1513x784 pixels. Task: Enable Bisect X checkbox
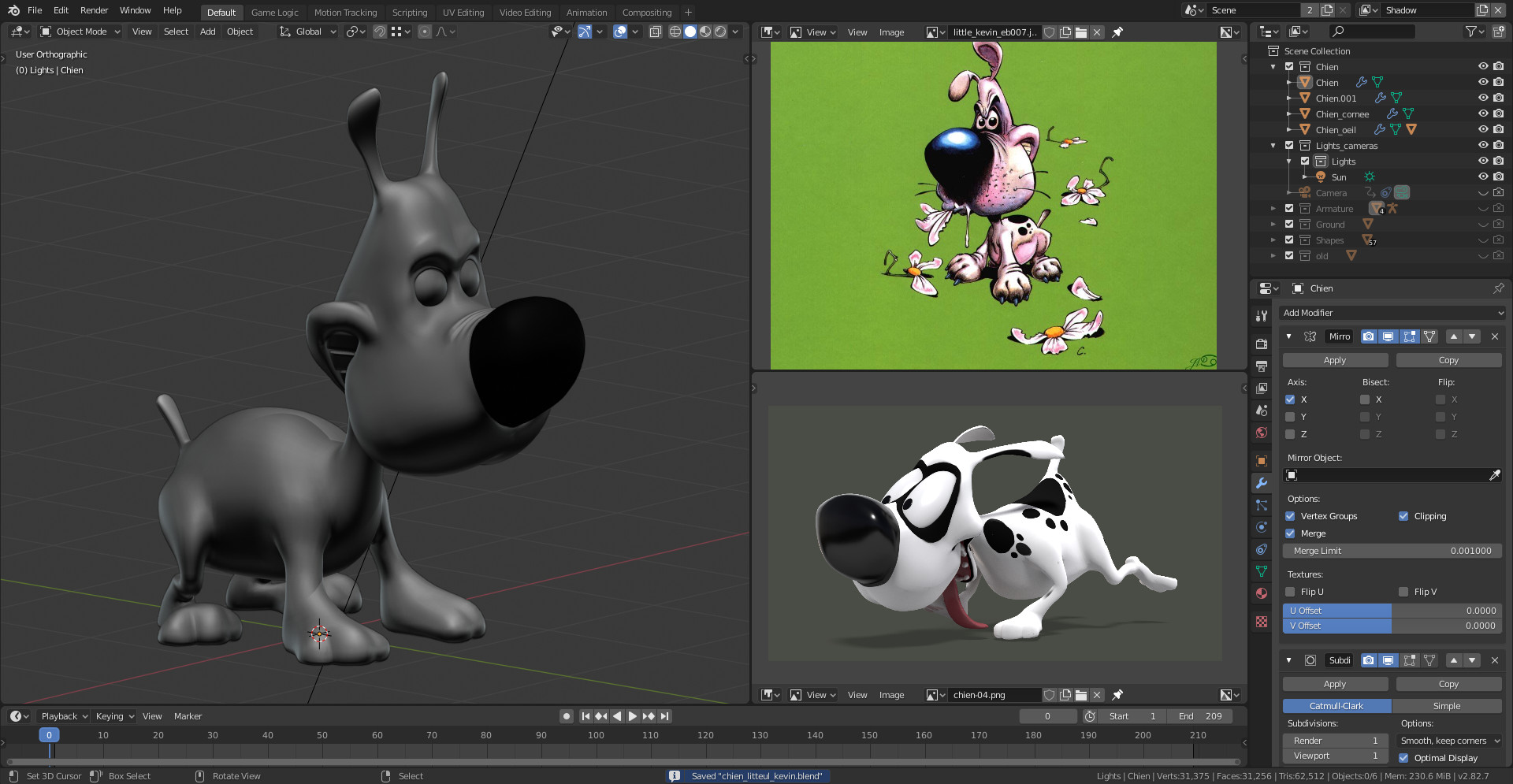(1365, 399)
